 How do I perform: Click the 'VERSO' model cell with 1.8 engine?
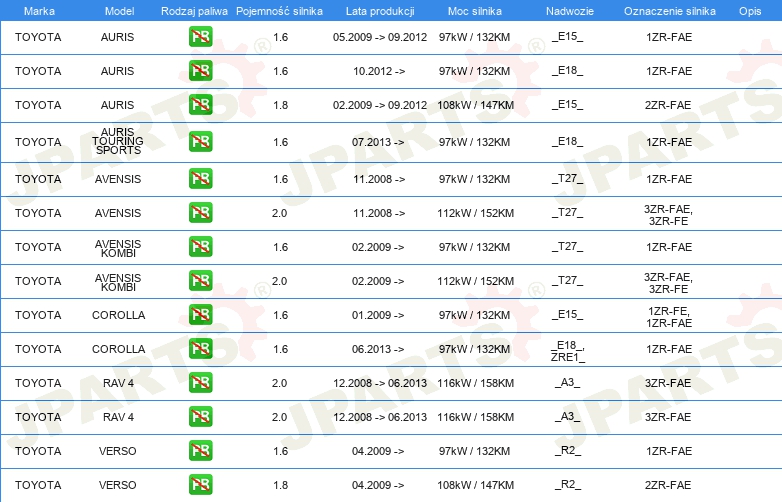(118, 485)
